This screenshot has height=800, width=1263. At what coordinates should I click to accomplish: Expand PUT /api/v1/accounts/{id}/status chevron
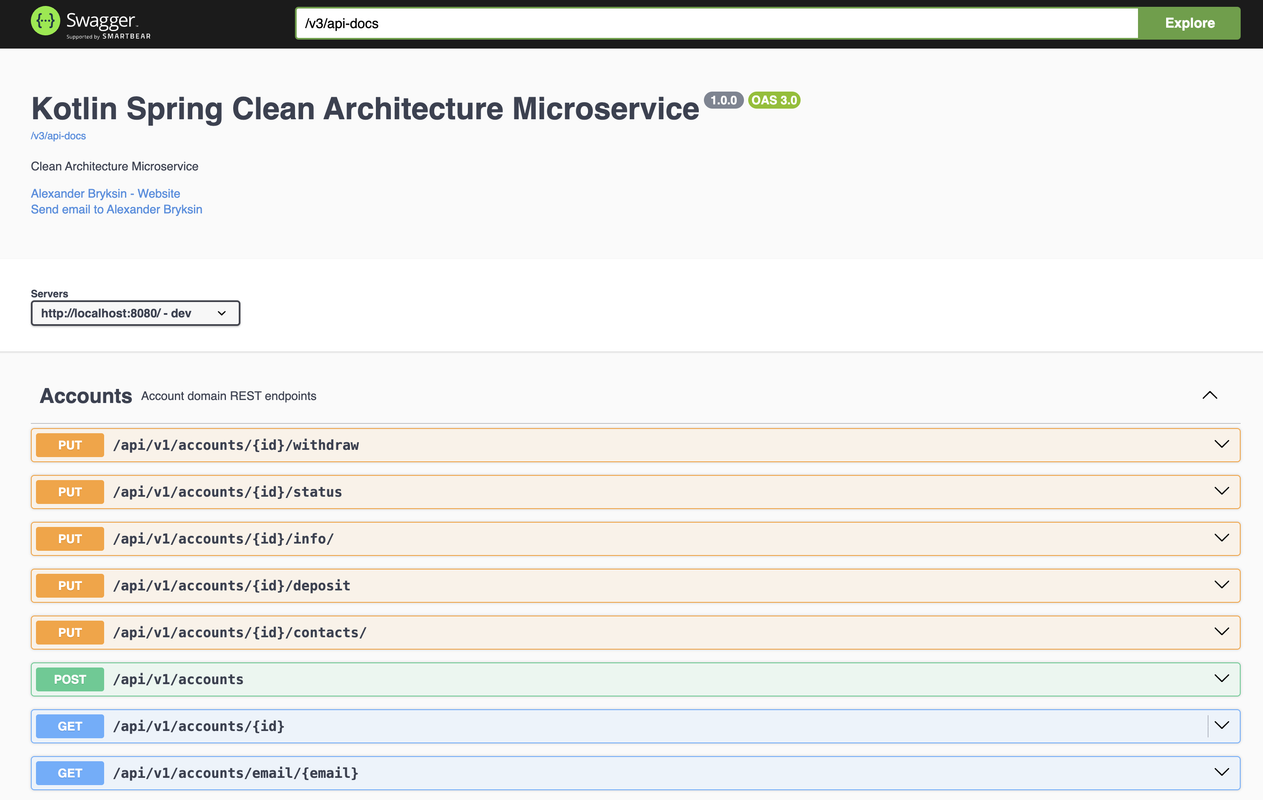click(1221, 491)
